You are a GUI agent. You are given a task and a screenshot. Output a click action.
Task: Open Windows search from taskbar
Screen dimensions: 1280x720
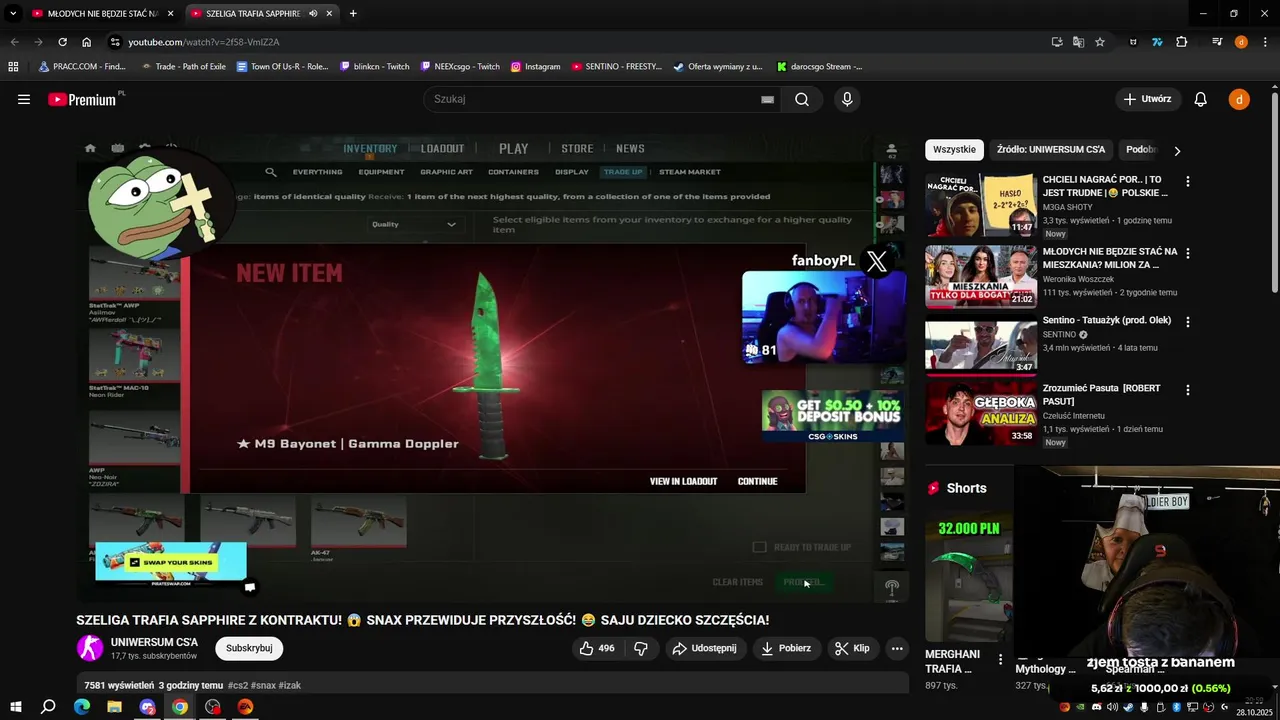tap(48, 707)
